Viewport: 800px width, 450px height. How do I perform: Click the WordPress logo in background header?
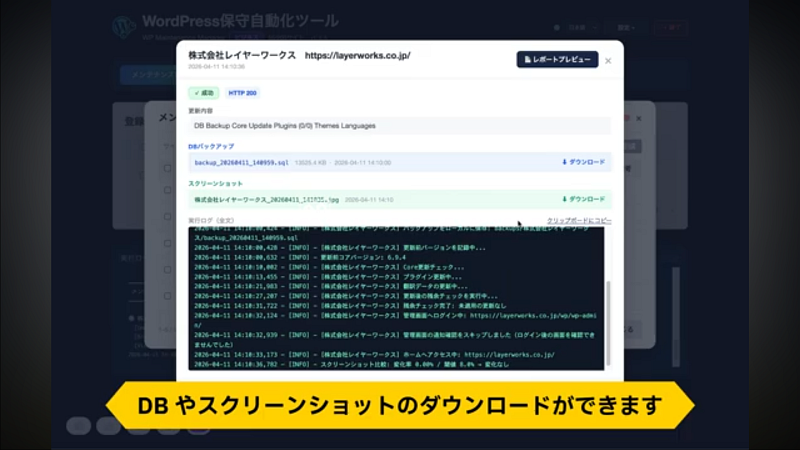(x=124, y=26)
